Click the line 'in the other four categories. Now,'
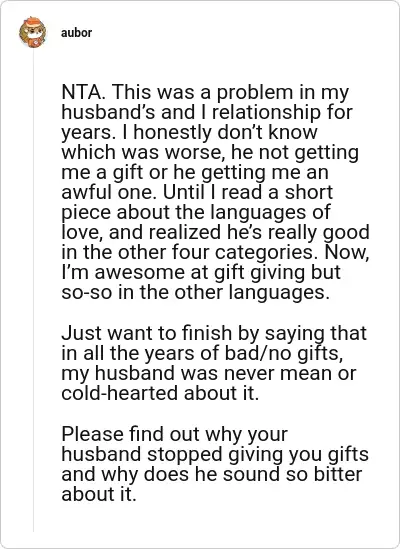Image resolution: width=400 pixels, height=549 pixels. (215, 252)
